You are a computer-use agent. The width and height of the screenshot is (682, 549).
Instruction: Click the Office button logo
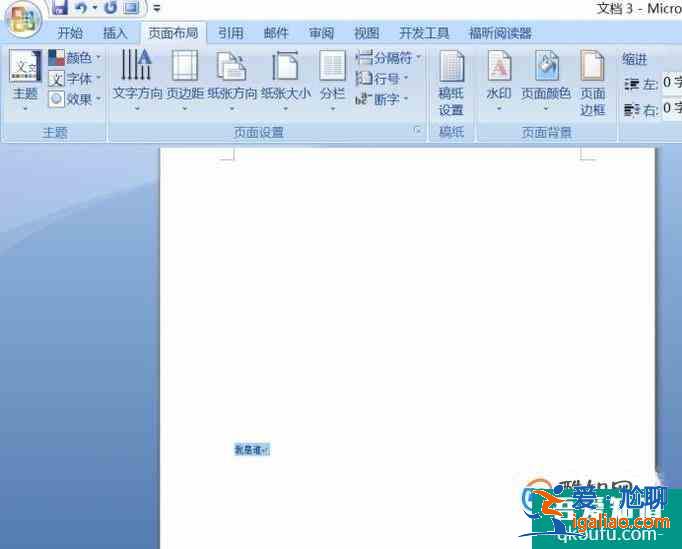point(23,20)
